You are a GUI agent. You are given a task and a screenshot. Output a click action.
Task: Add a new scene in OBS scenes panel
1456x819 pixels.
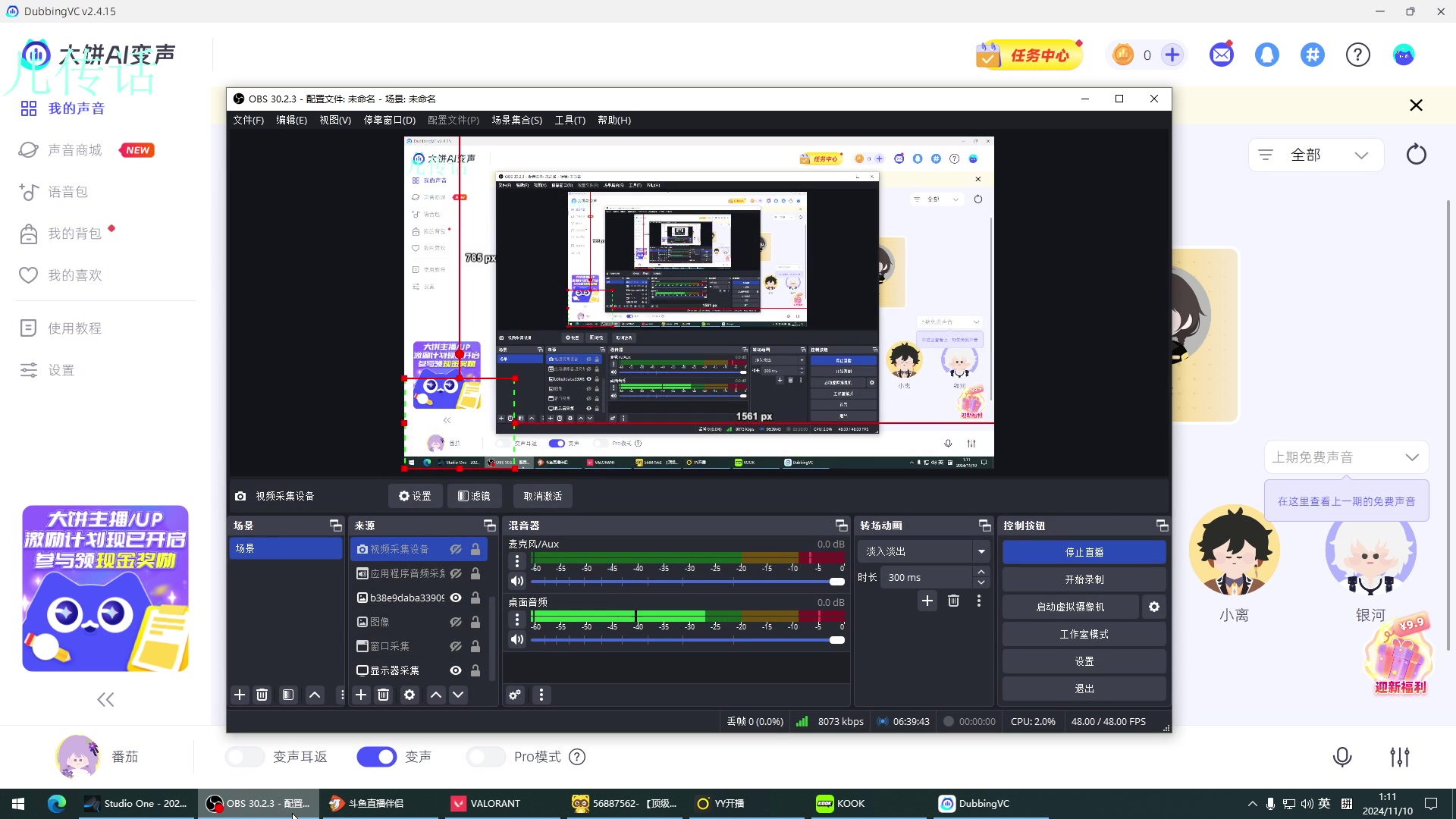[240, 695]
